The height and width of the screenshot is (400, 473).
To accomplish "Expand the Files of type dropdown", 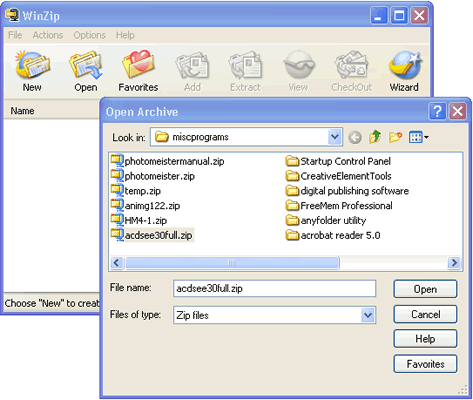I will 368,315.
